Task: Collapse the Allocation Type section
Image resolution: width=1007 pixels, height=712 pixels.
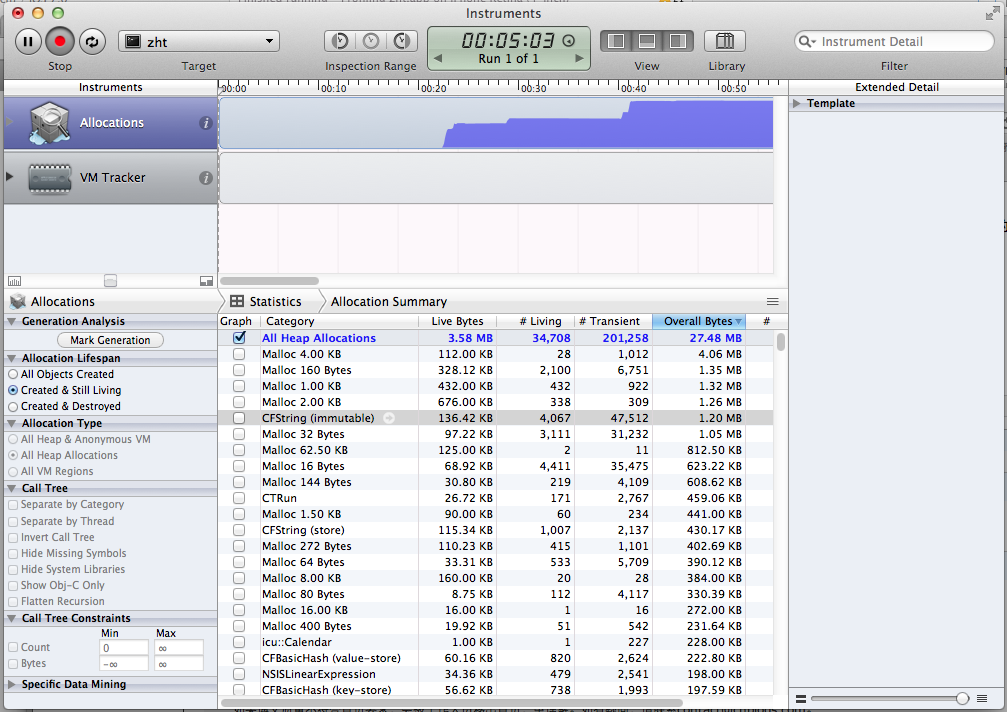Action: (x=12, y=423)
